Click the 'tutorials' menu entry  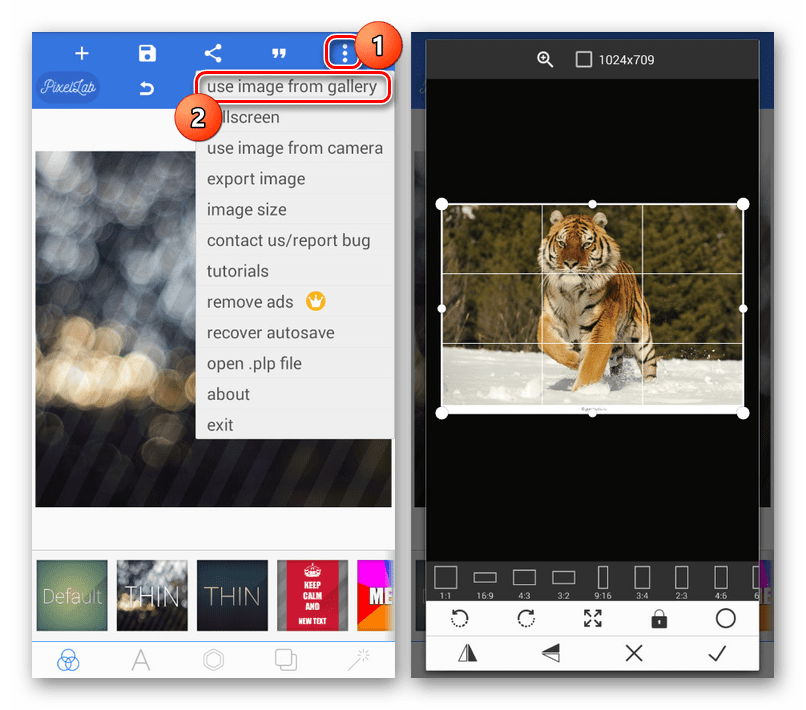238,271
